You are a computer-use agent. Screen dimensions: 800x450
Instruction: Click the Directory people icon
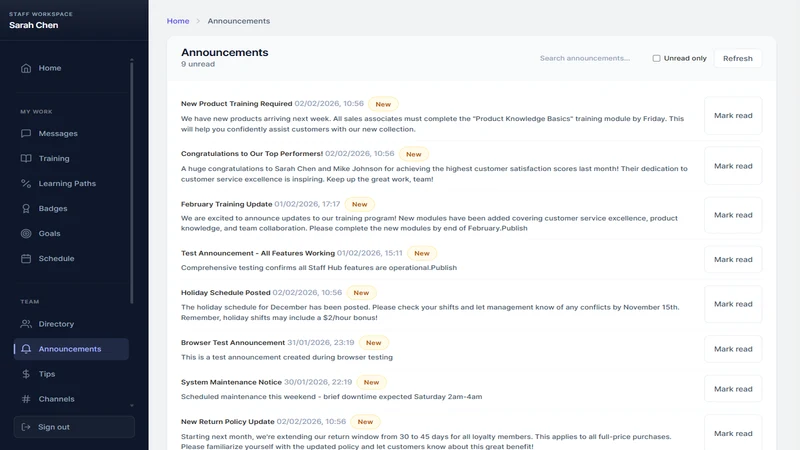[x=26, y=323]
